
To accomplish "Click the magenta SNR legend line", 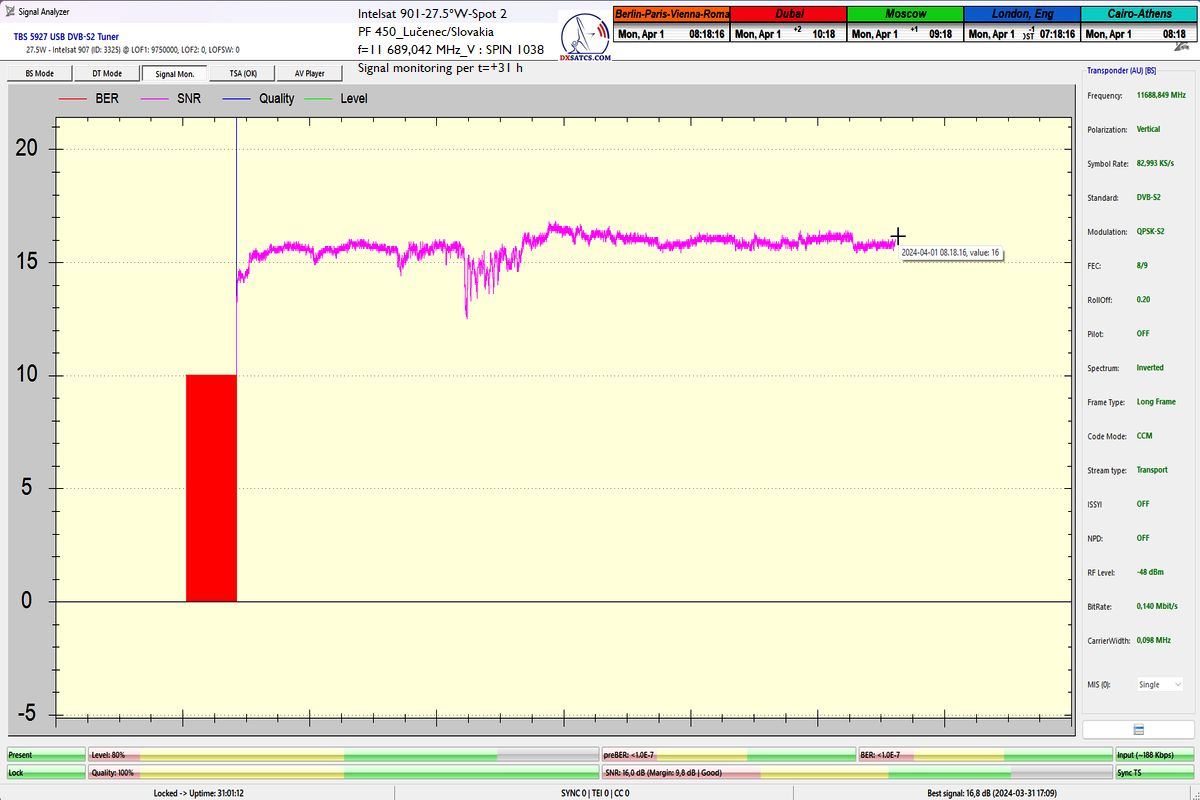I will pos(156,99).
